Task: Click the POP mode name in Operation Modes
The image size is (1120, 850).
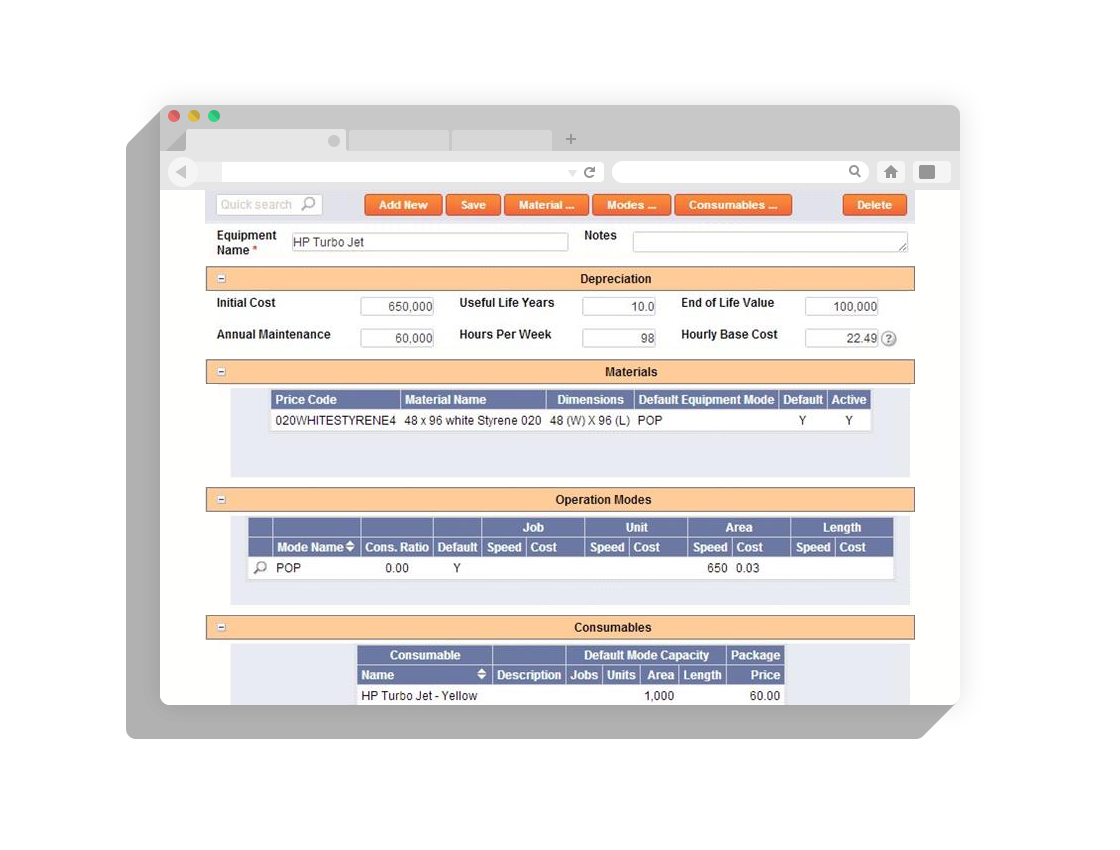Action: 289,568
